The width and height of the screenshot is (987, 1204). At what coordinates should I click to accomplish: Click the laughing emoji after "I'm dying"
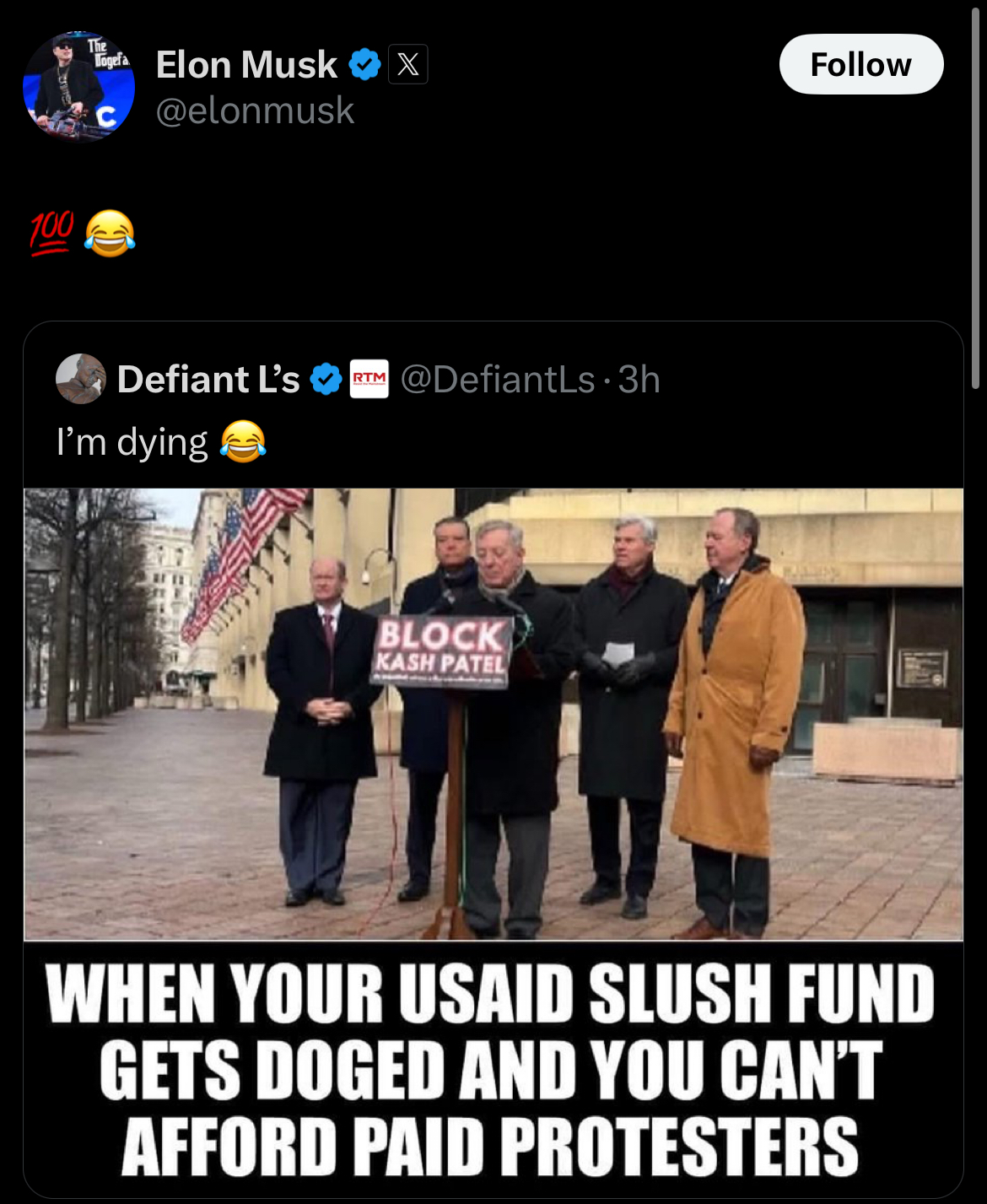click(x=243, y=441)
